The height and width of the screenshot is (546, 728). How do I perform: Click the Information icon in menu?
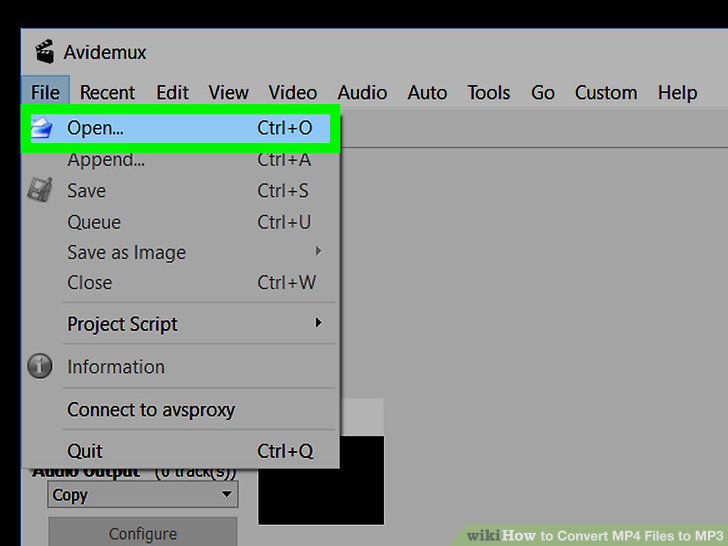40,367
